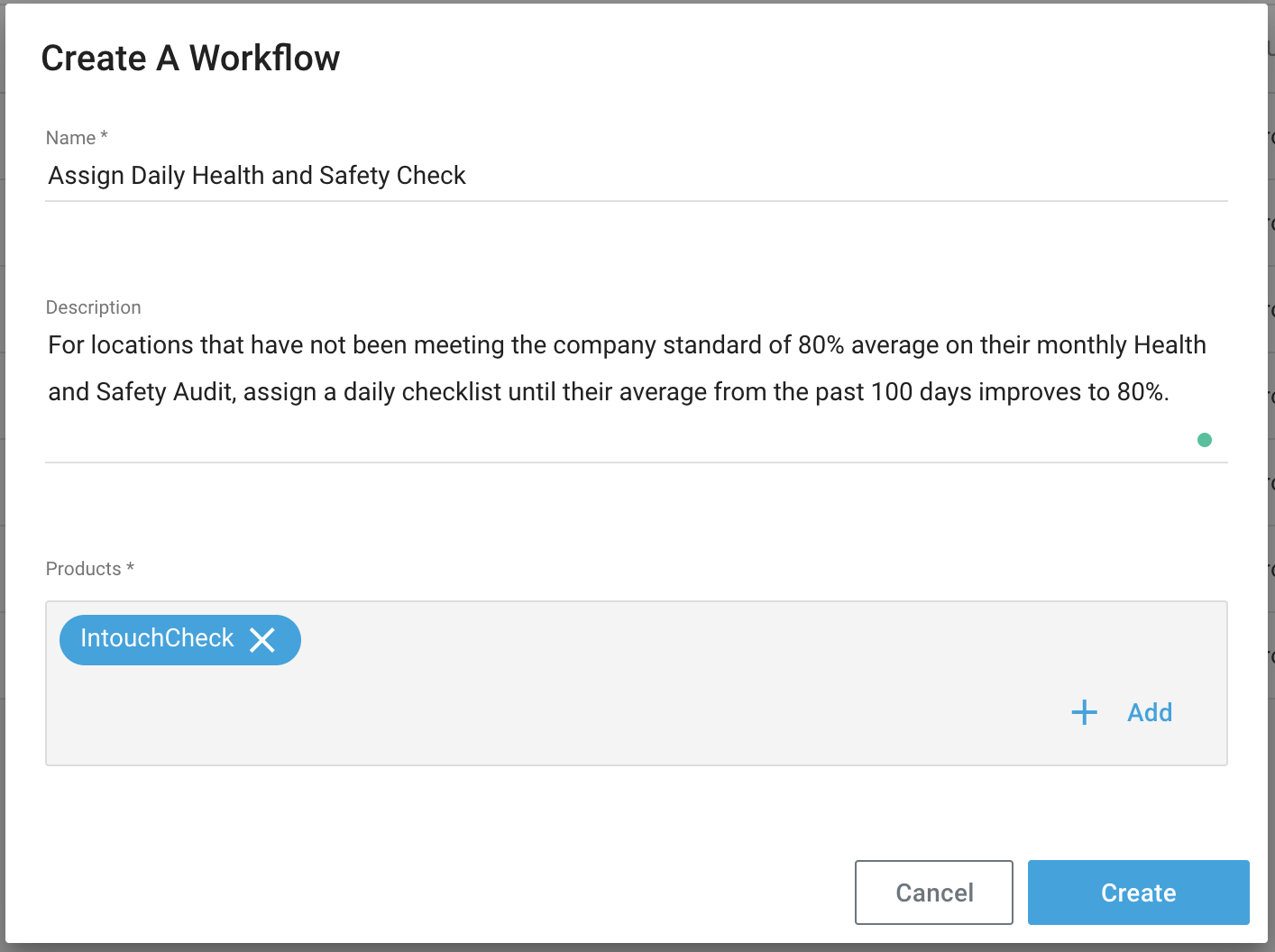1275x952 pixels.
Task: Click the green status dot in Description
Action: (1204, 440)
